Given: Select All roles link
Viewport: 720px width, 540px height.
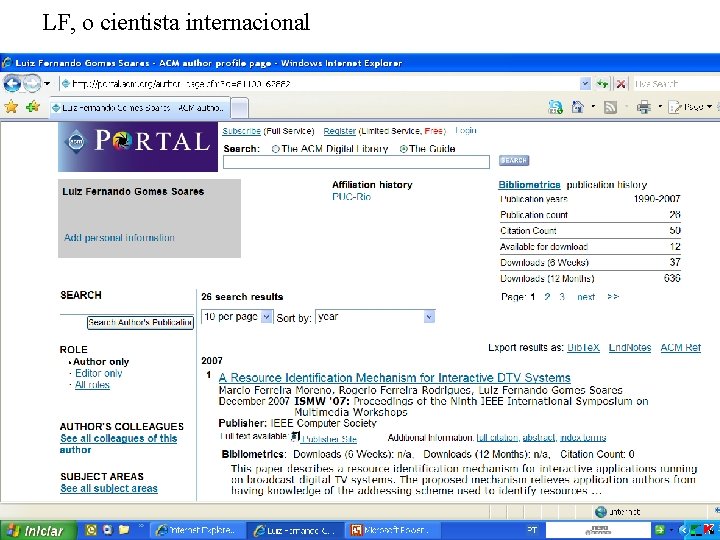Looking at the screenshot, I should pyautogui.click(x=92, y=385).
